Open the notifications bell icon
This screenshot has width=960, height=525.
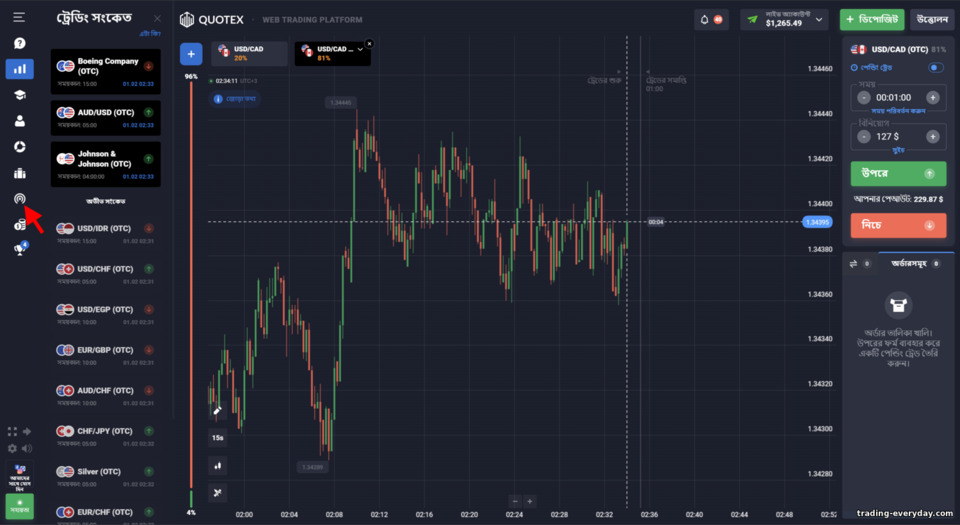[x=704, y=20]
